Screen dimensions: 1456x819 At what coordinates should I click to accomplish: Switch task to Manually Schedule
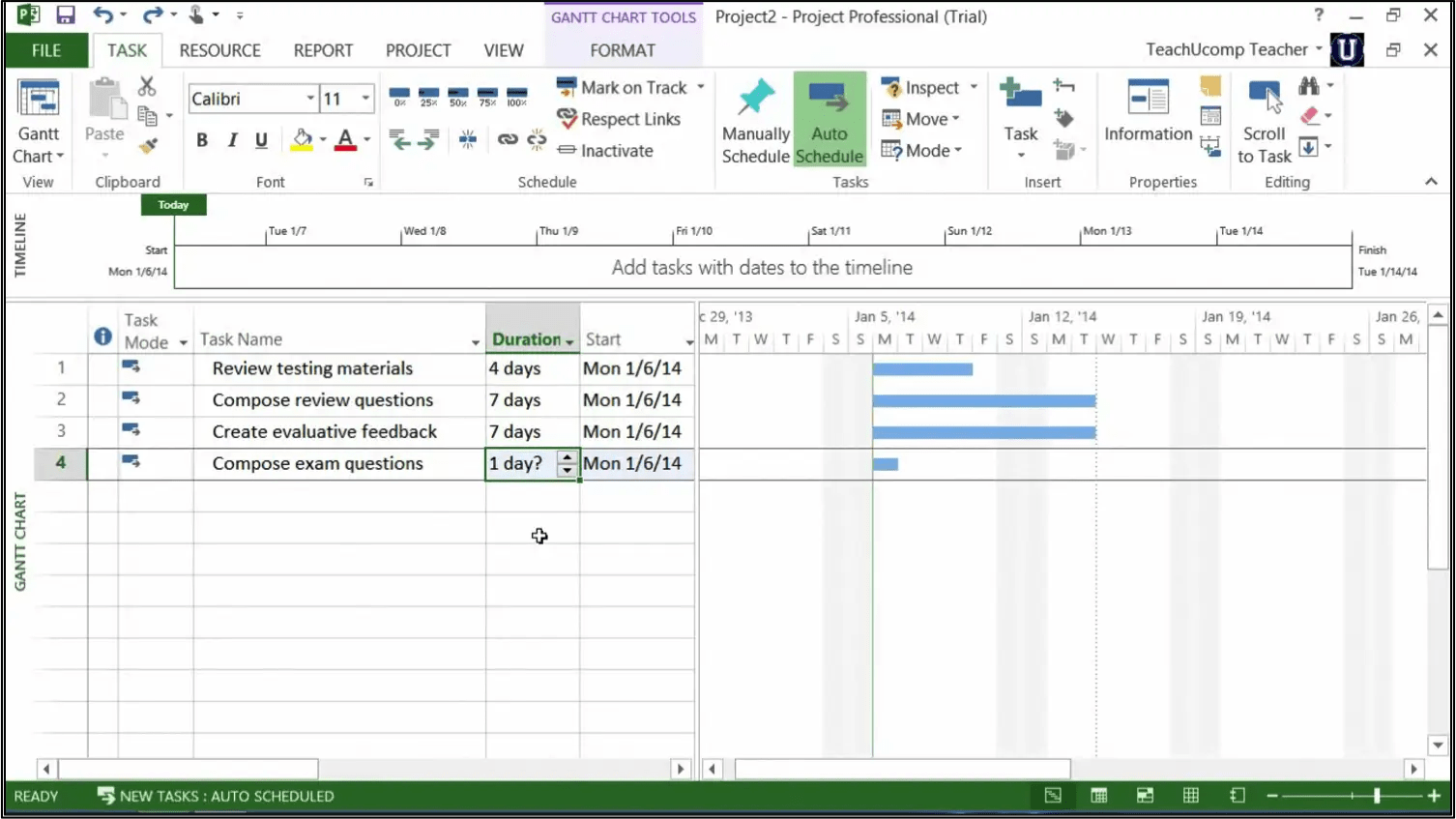pyautogui.click(x=756, y=121)
